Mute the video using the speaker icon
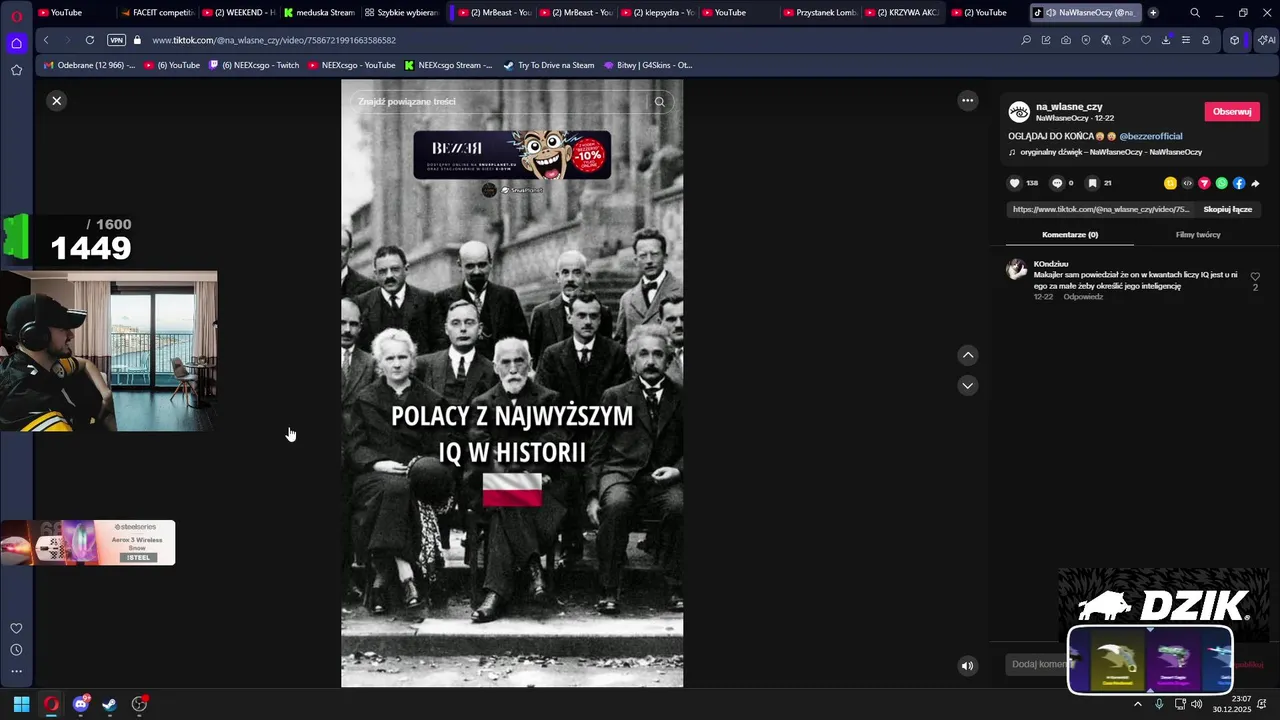Screen dimensions: 1280x720 point(967,666)
